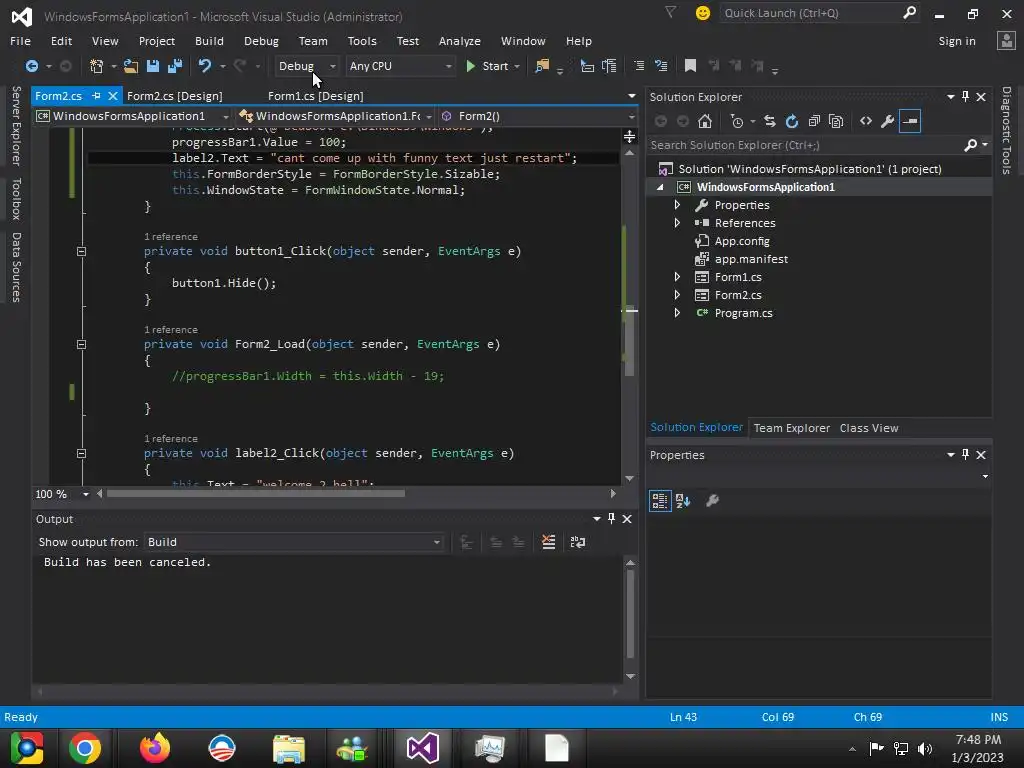
Task: Select Program.cs in Solution Explorer
Action: tap(743, 313)
